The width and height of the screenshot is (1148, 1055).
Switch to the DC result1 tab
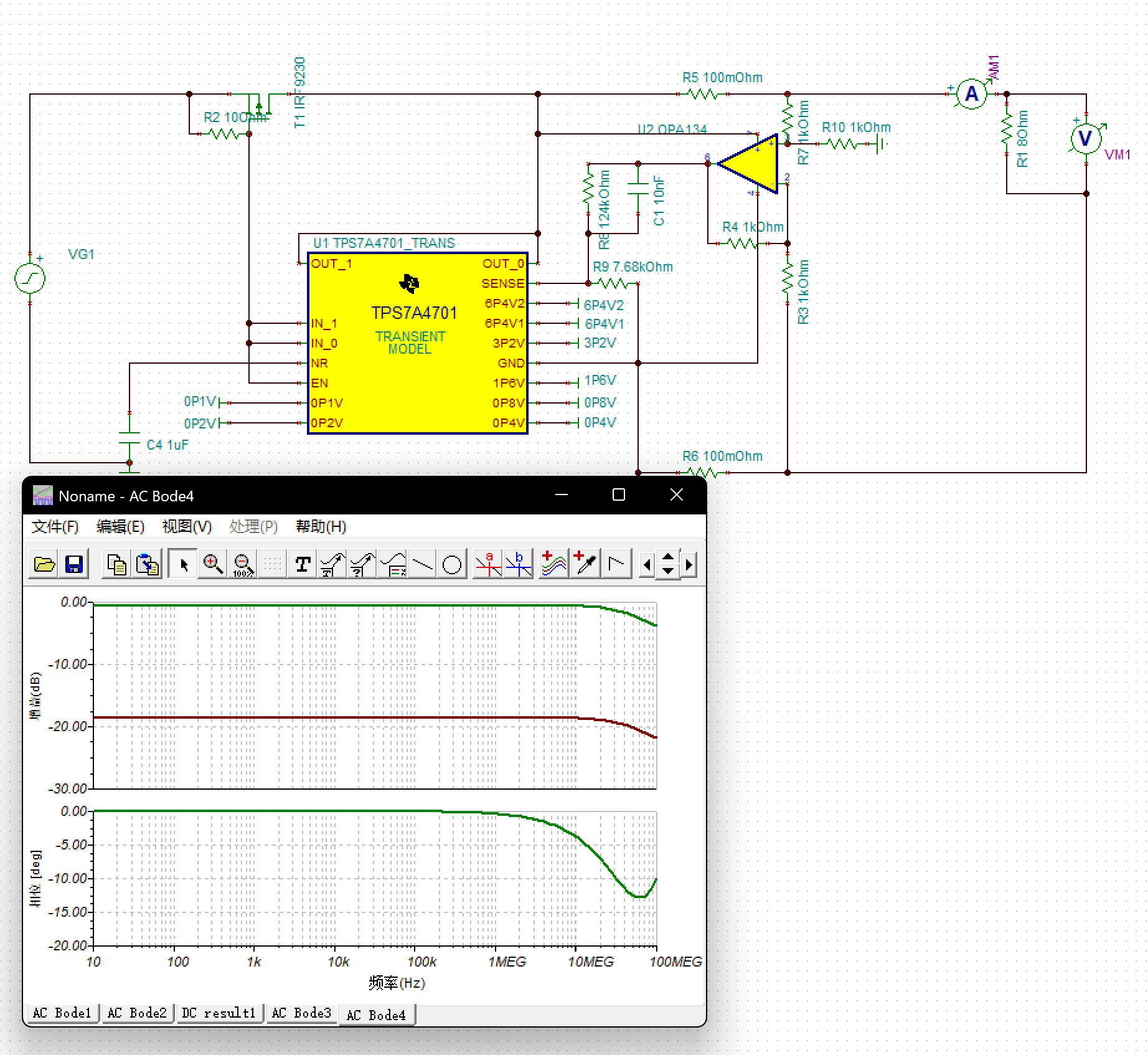click(219, 1013)
